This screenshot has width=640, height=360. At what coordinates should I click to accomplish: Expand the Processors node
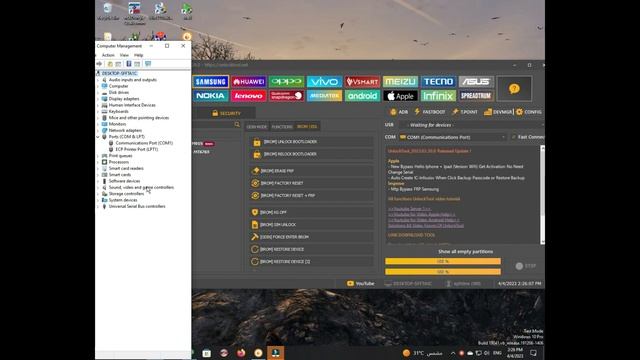click(98, 162)
